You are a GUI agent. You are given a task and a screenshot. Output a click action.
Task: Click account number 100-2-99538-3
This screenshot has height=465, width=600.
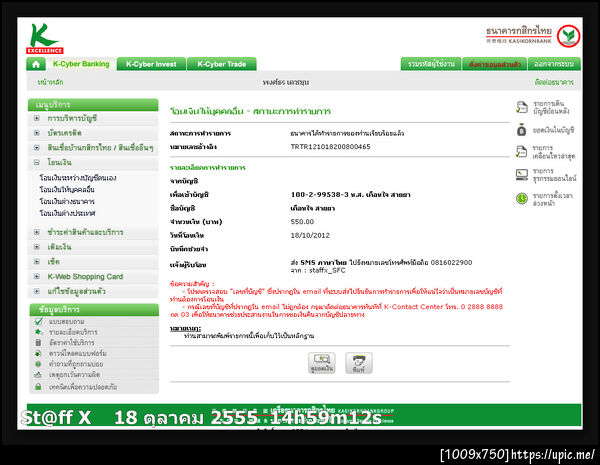(321, 194)
